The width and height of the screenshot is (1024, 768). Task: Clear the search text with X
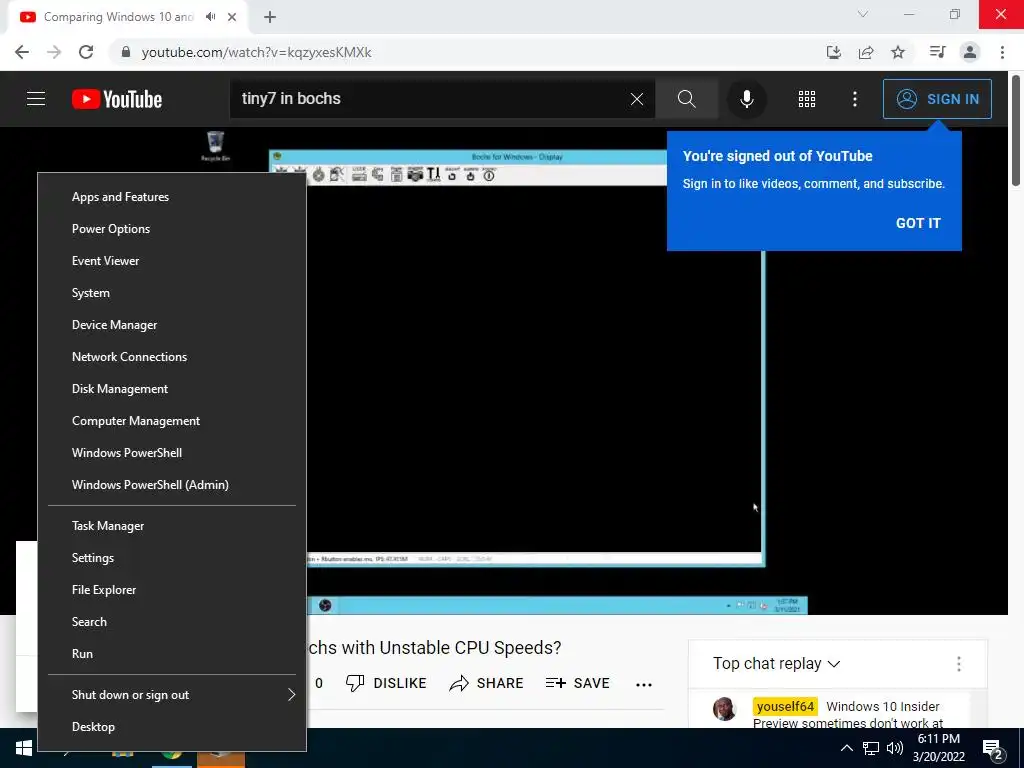(637, 99)
